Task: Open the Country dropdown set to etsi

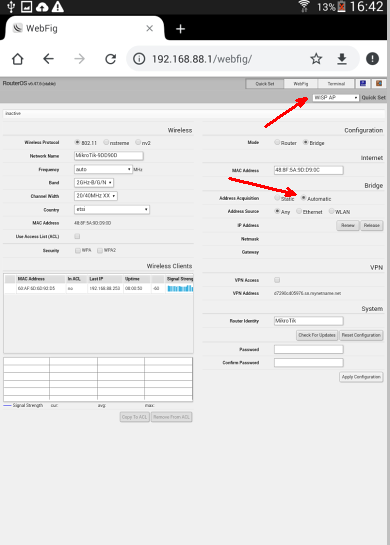Action: coord(112,210)
